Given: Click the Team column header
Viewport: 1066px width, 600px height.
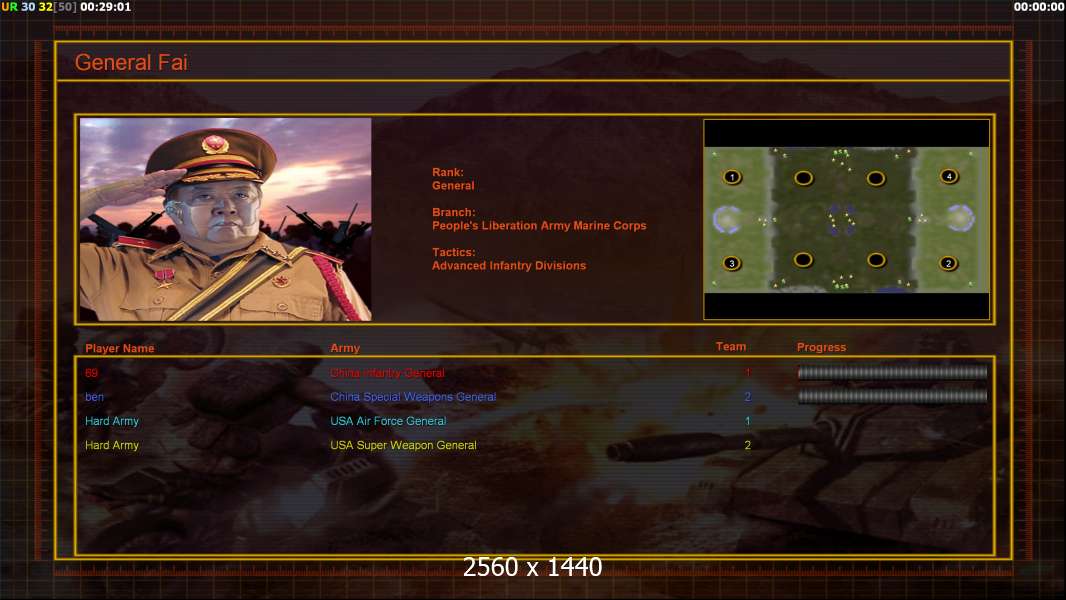Looking at the screenshot, I should pyautogui.click(x=731, y=347).
